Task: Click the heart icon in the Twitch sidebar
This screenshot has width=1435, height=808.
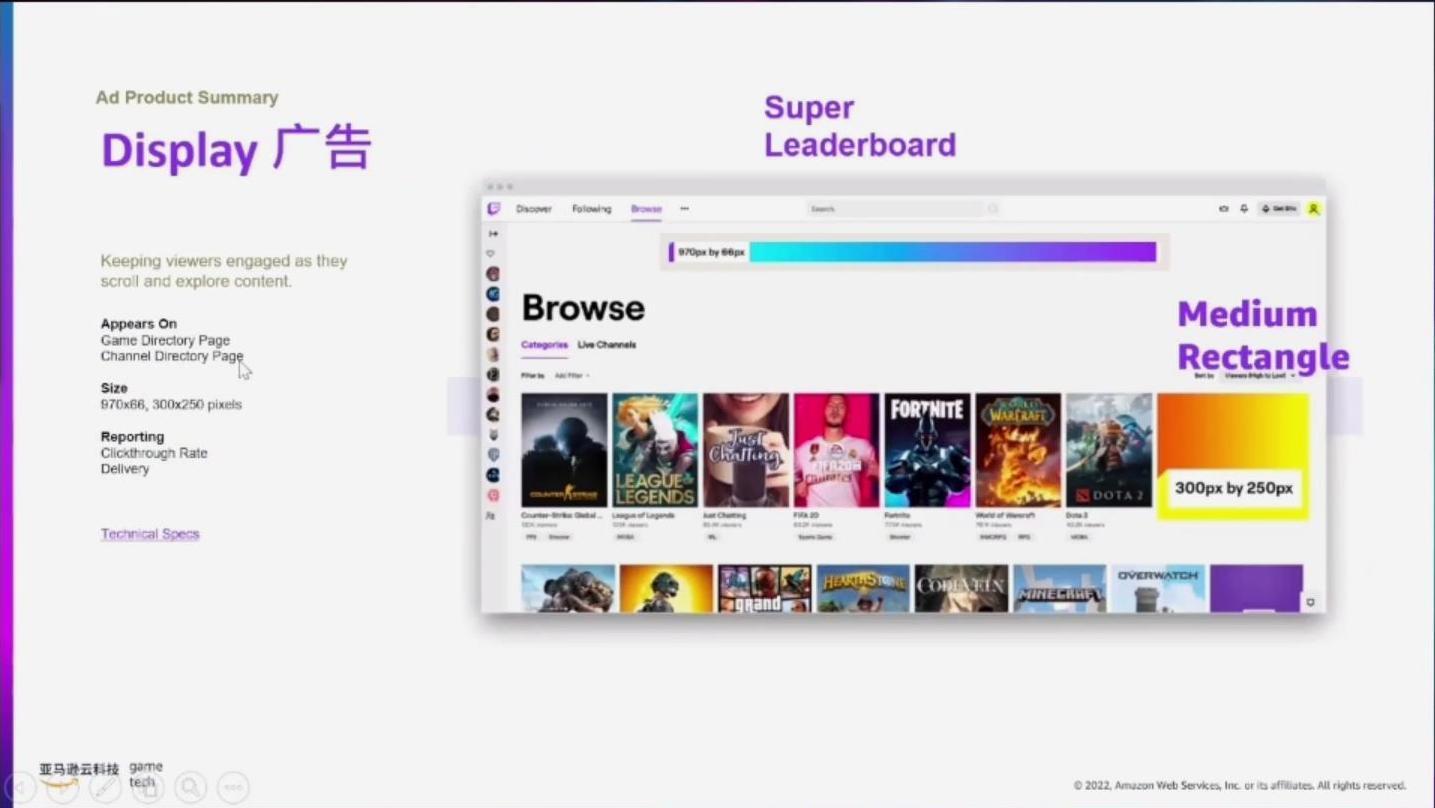Action: tap(491, 254)
